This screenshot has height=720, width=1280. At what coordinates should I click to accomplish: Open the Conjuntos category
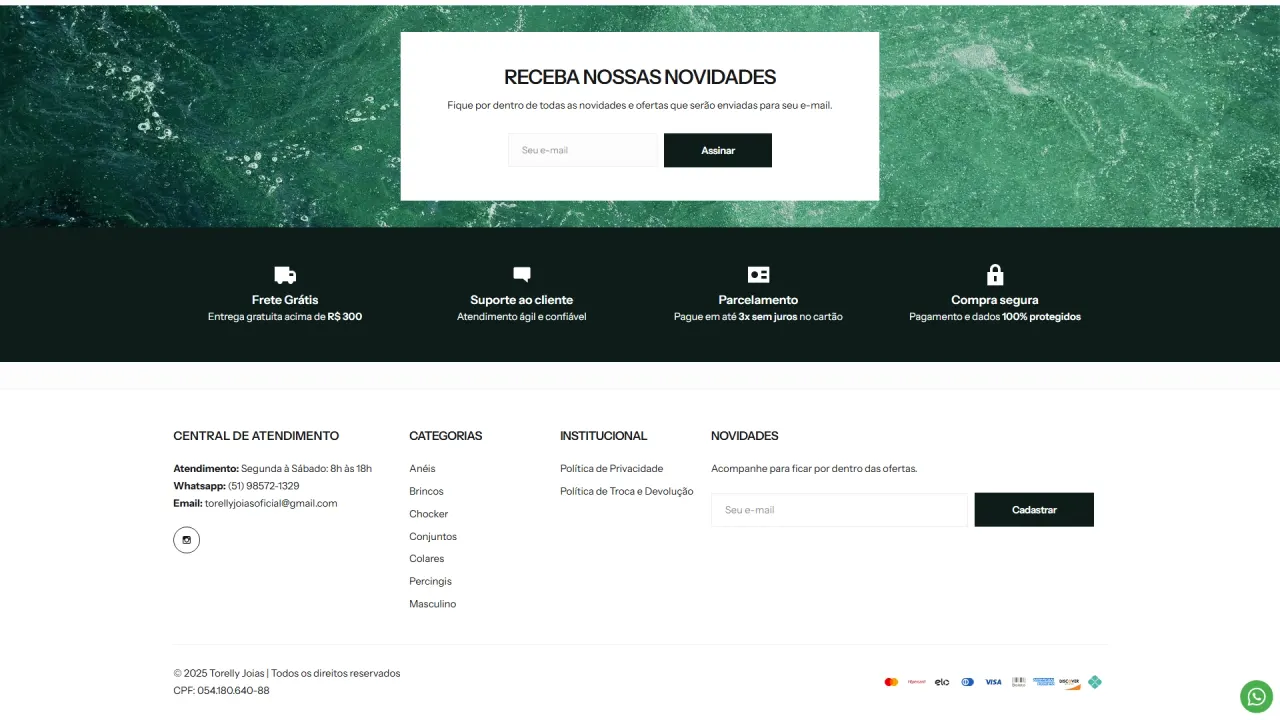coord(433,536)
